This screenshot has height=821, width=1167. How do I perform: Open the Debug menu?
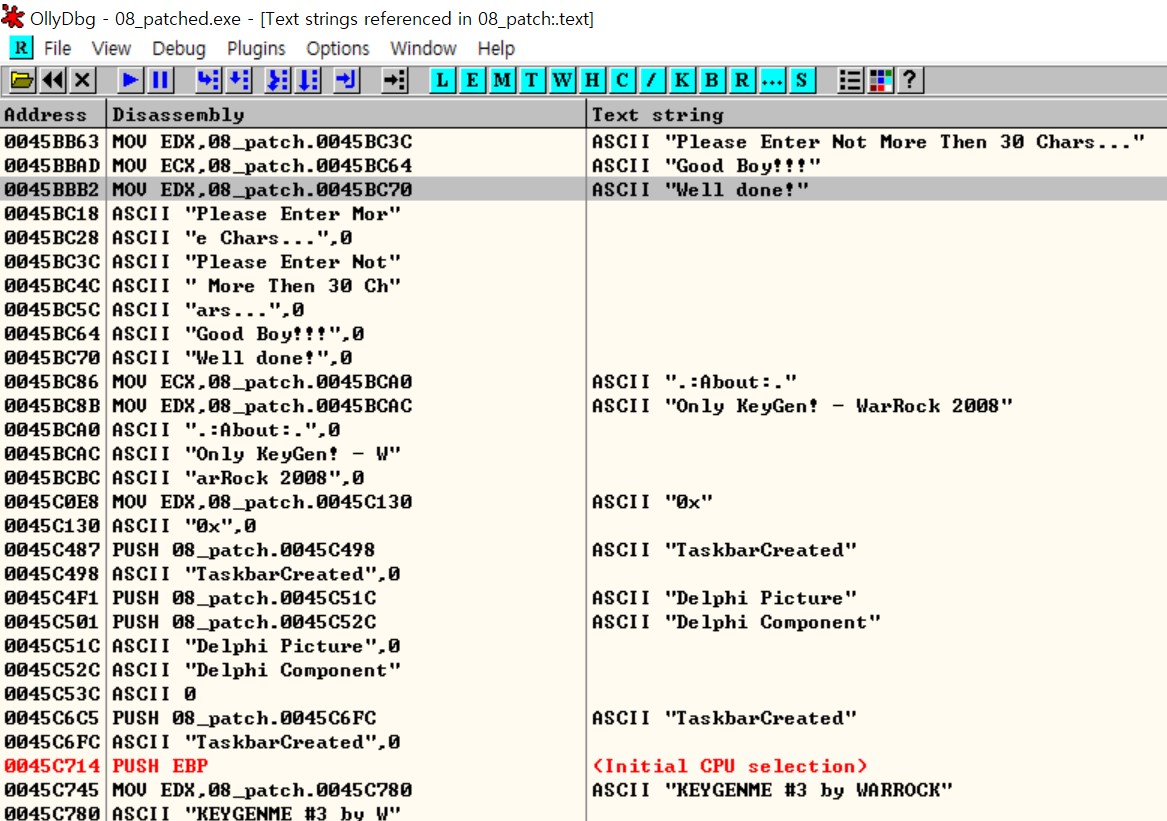(x=179, y=48)
